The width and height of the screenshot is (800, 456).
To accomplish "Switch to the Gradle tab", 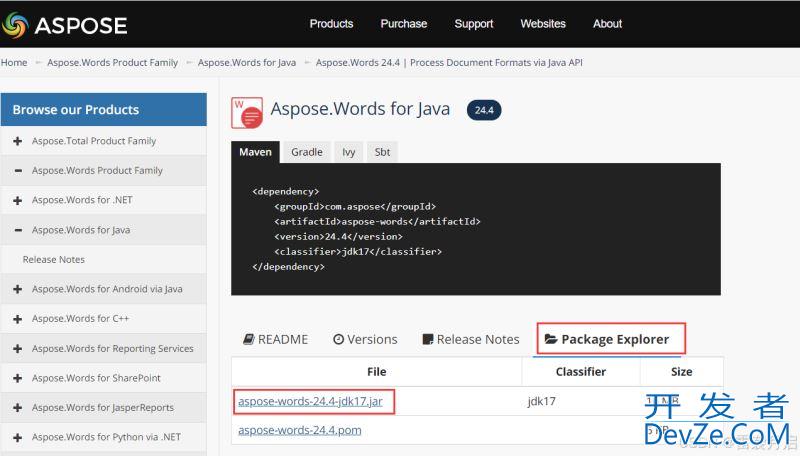I will 306,152.
